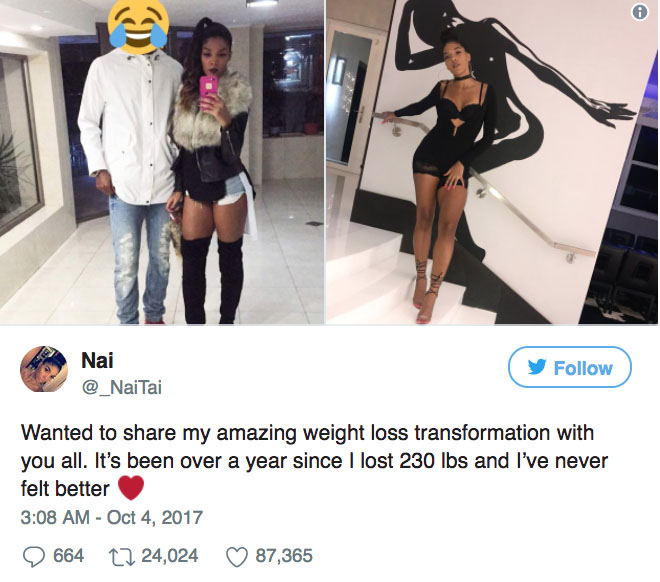Image resolution: width=660 pixels, height=582 pixels.
Task: Click the info icon on the photo
Action: coord(640,12)
